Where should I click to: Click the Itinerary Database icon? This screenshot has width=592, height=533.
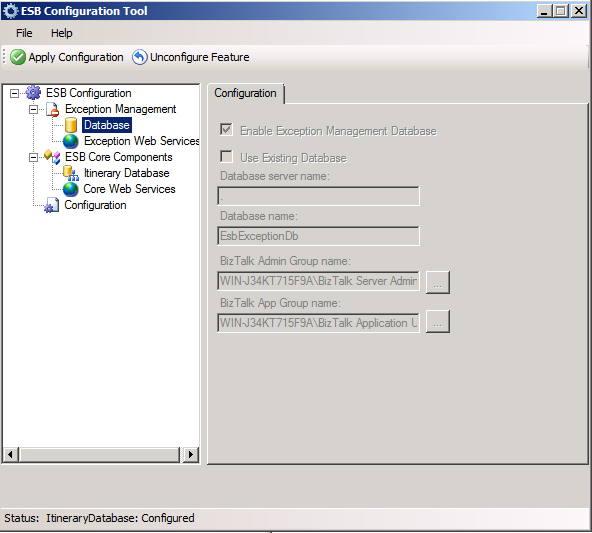pos(71,173)
